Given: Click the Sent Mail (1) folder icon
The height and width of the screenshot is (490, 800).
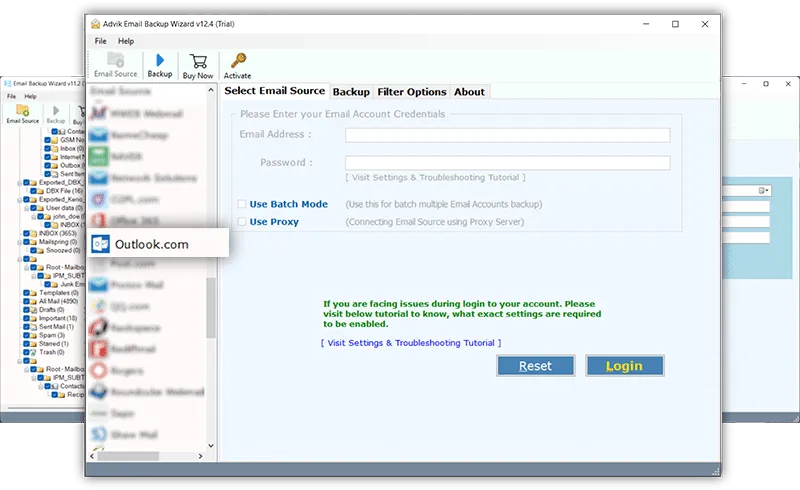Looking at the screenshot, I should [34, 327].
